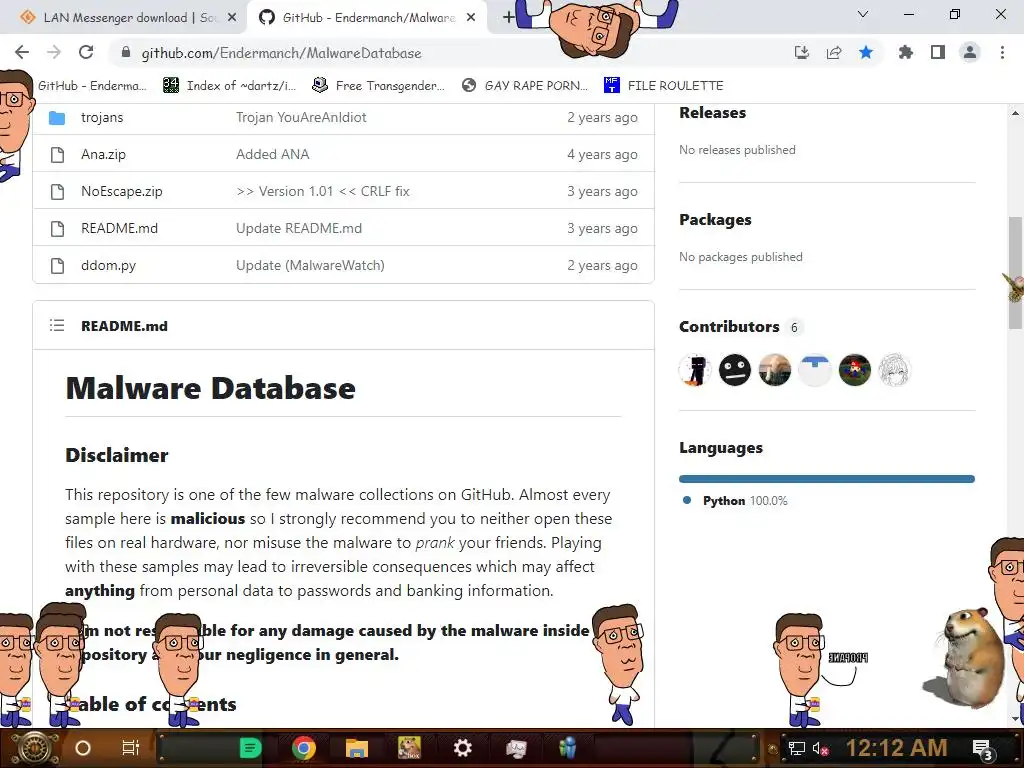Open the Extensions puzzle icon
1024x768 pixels.
(905, 52)
